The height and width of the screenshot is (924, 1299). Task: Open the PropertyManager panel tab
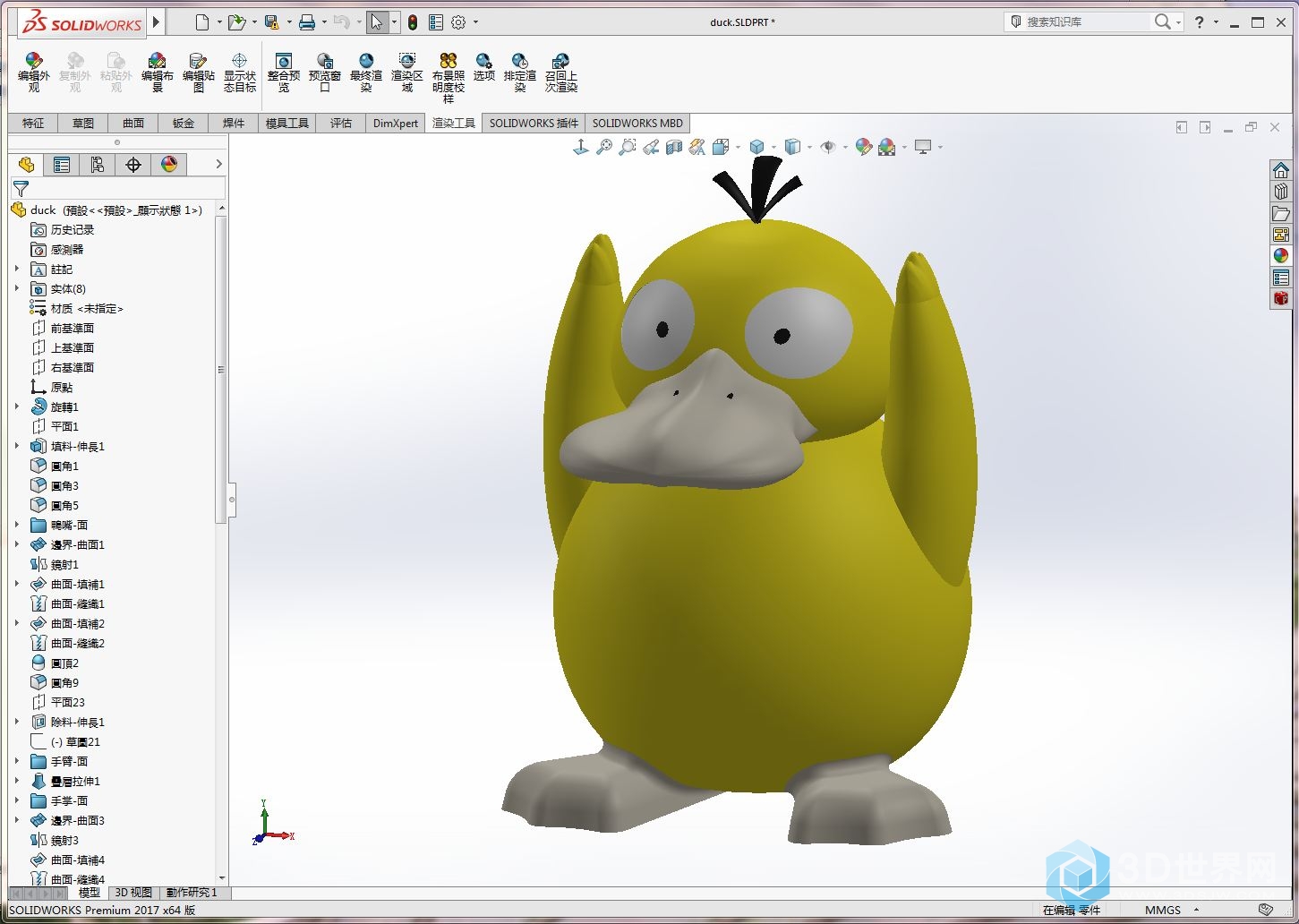coord(62,165)
